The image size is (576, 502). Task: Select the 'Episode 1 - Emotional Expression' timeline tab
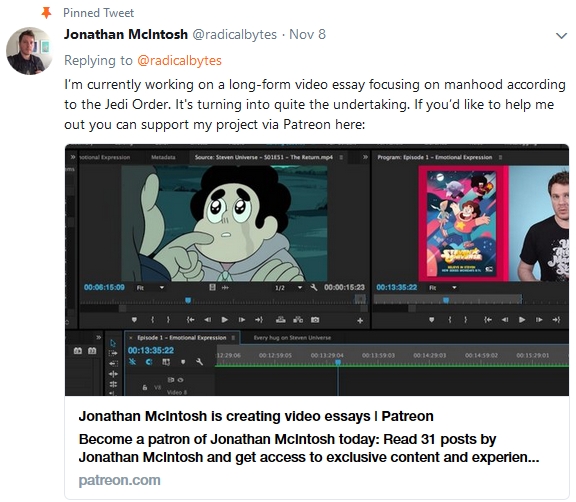click(x=181, y=337)
